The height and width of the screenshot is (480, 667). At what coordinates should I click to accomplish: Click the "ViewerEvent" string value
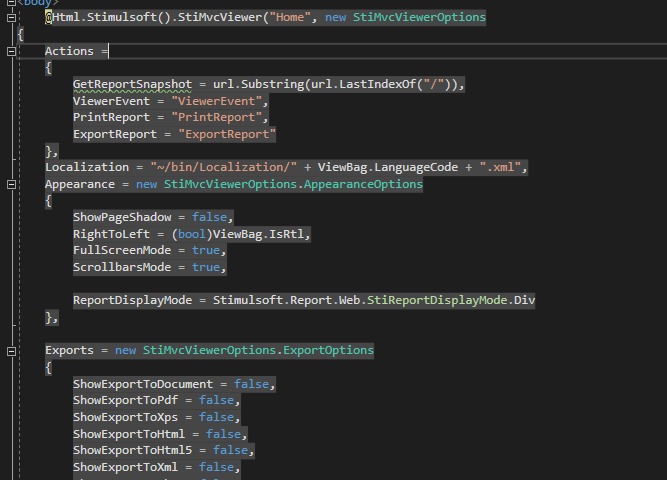(x=216, y=101)
